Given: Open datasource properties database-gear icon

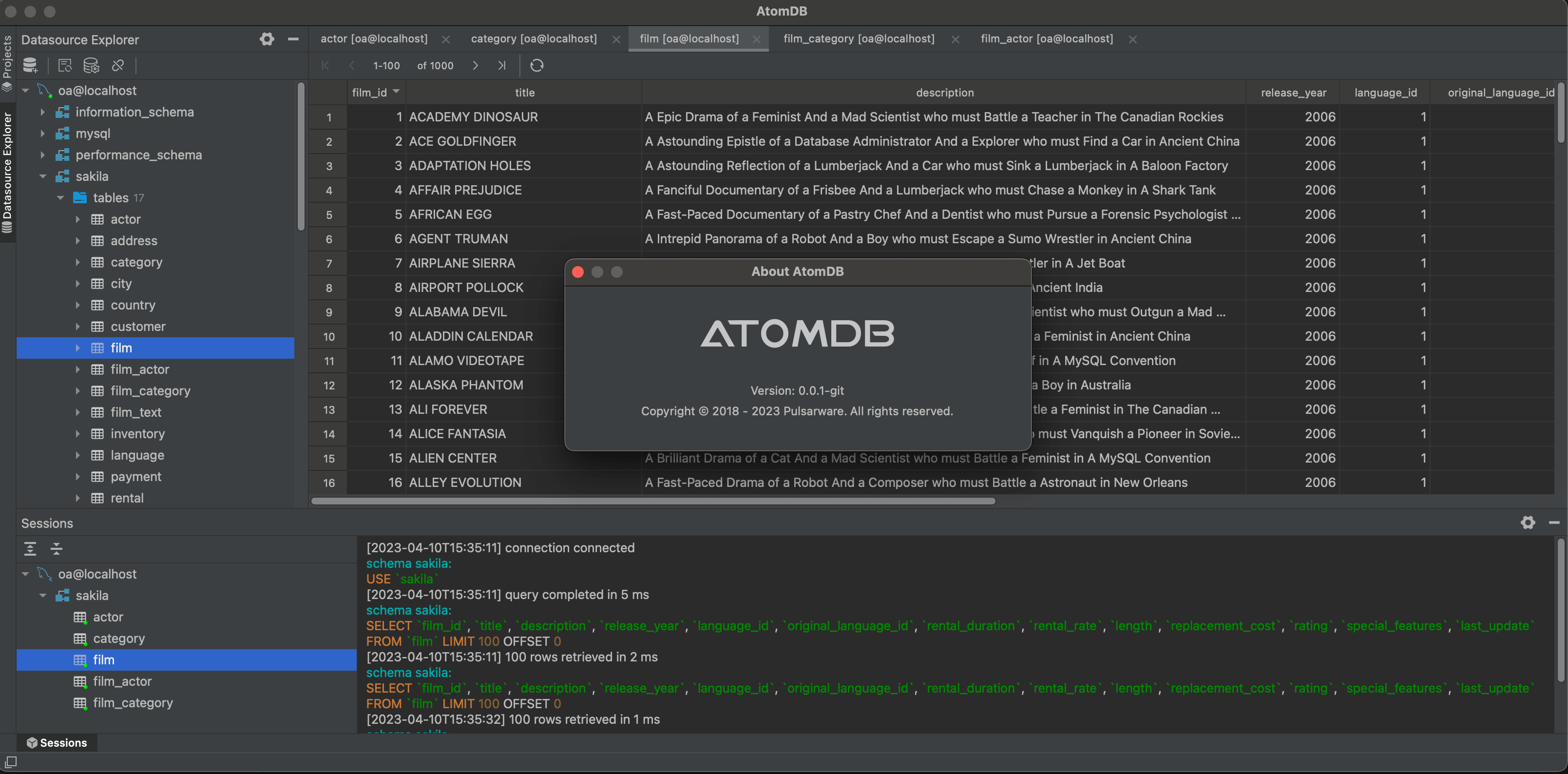Looking at the screenshot, I should coord(91,65).
